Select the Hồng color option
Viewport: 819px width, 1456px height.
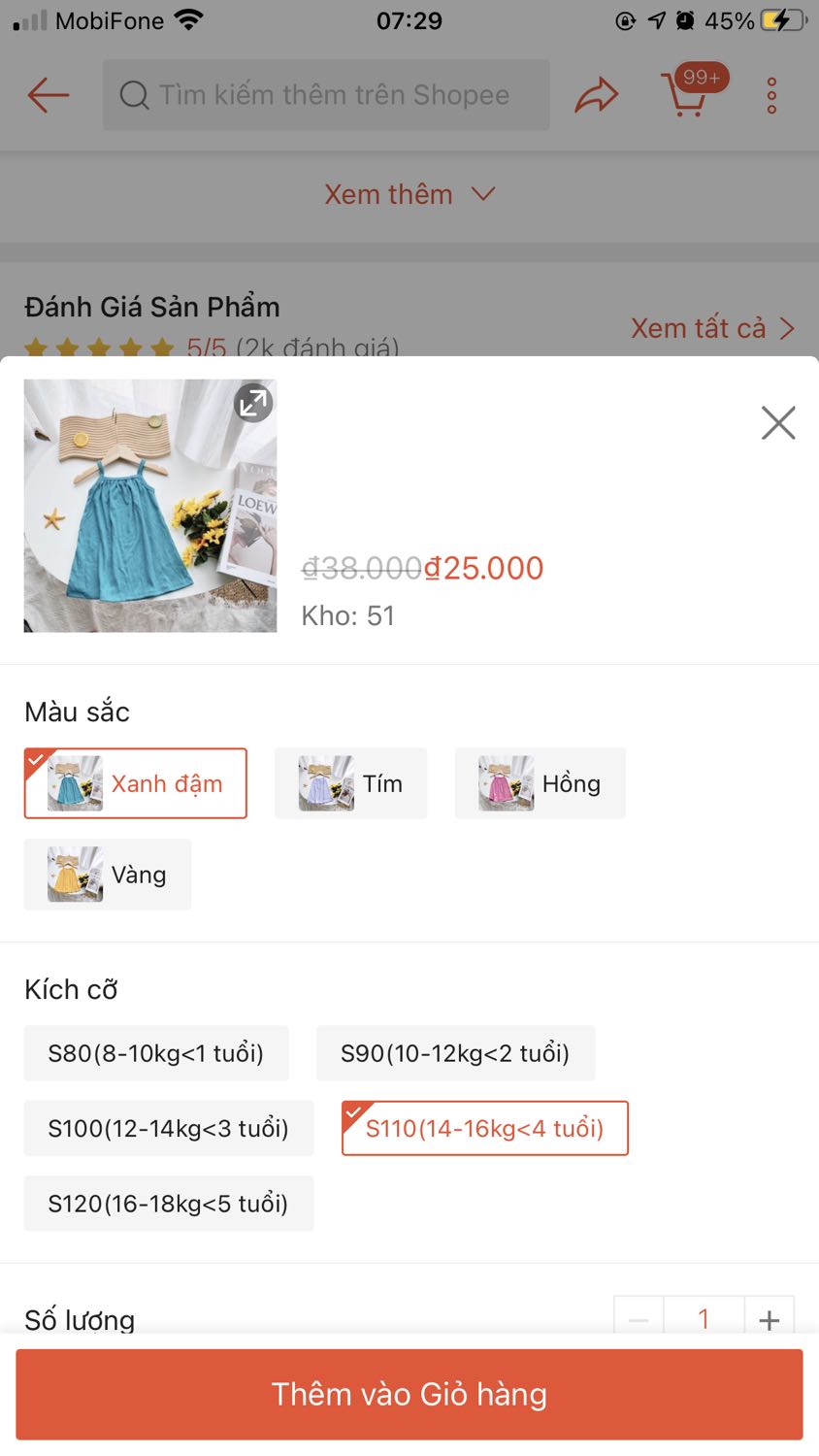pos(540,783)
